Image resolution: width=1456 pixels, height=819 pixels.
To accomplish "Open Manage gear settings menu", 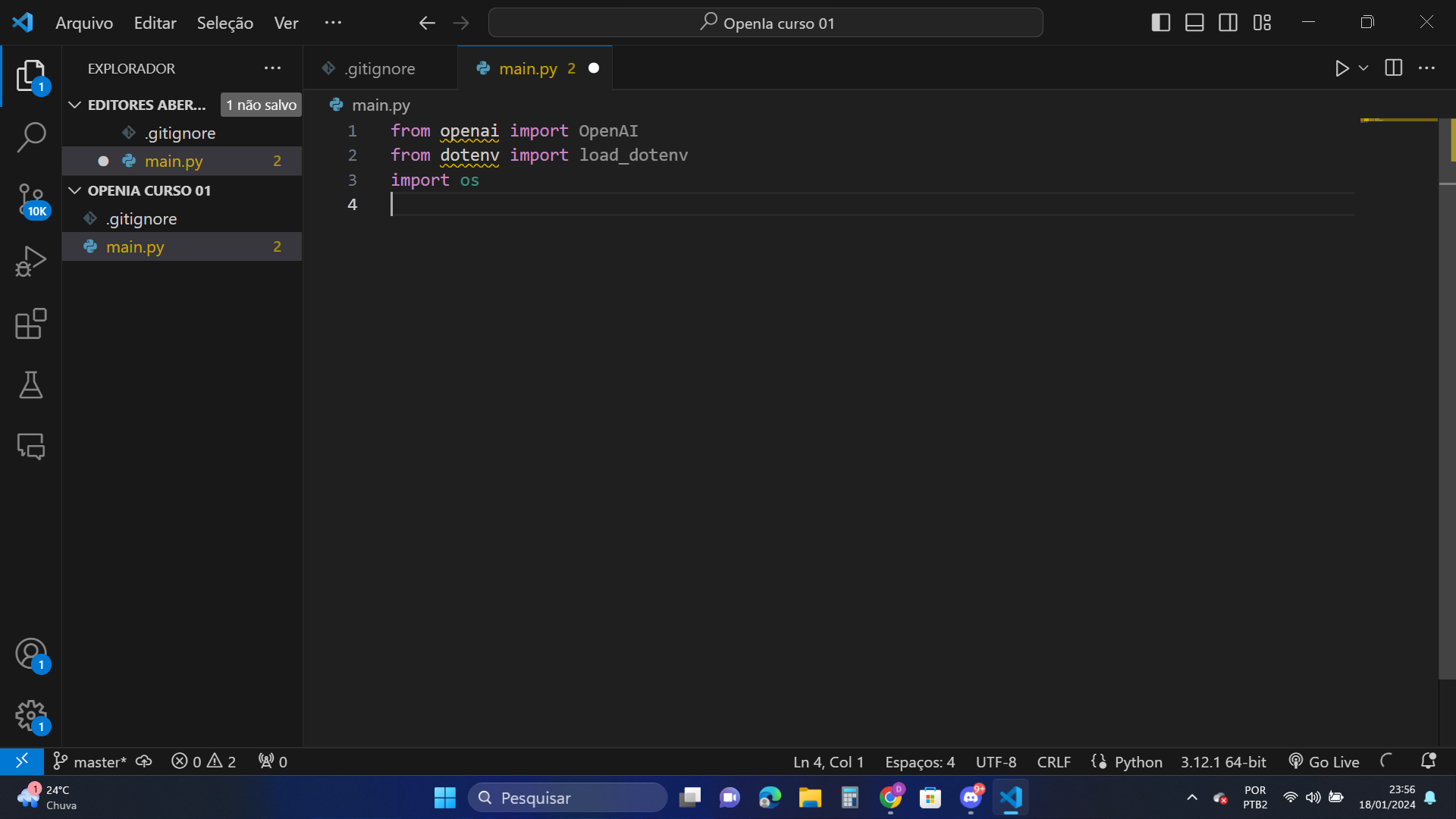I will tap(31, 717).
